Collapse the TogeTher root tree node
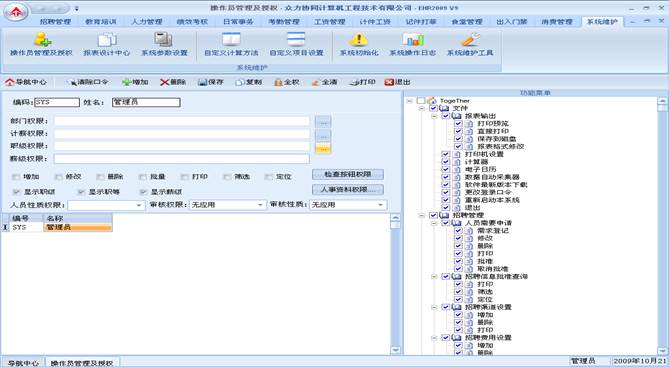669x367 pixels. (409, 101)
